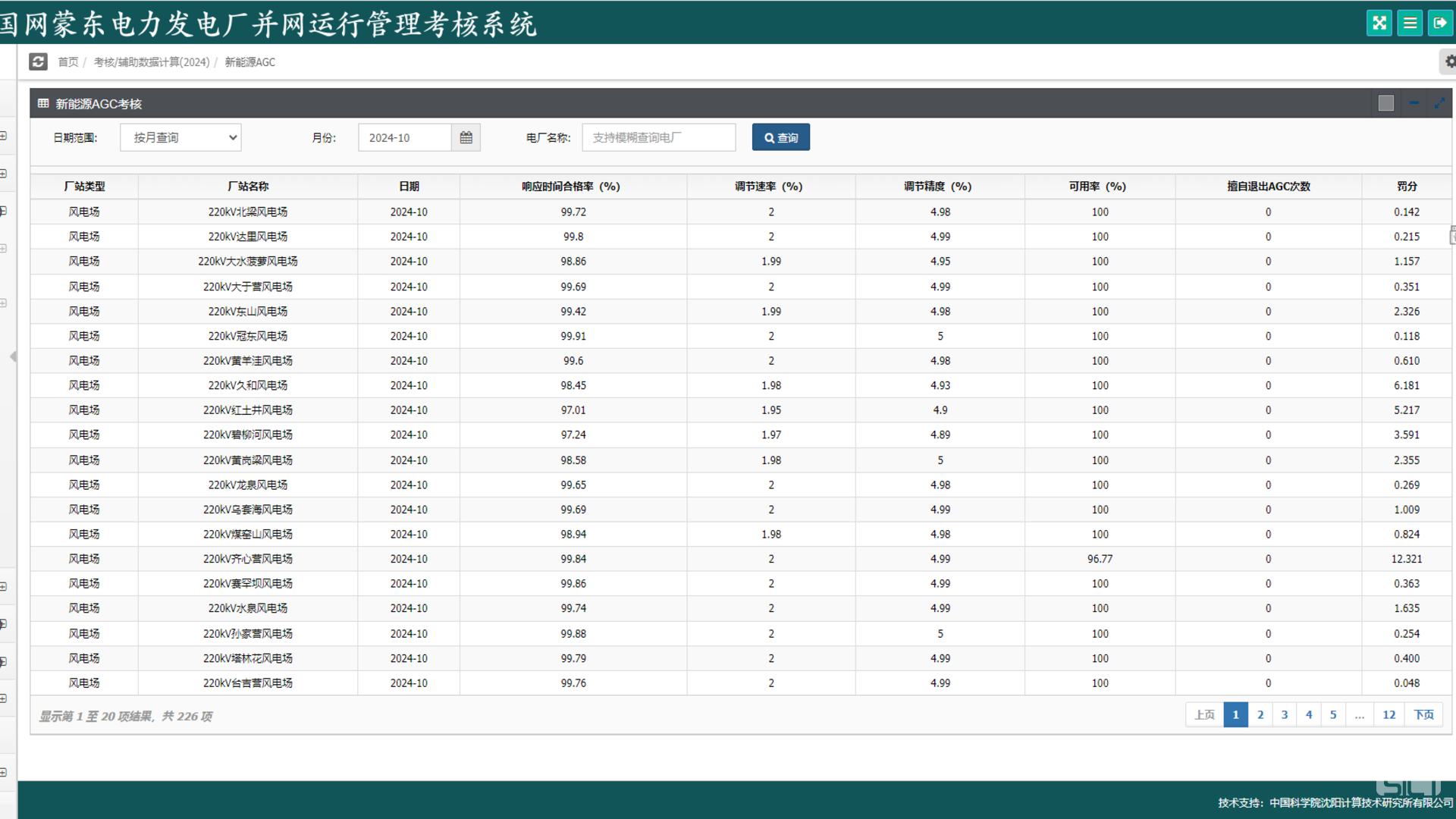Expand the 新能源AGC考核 panel to fullscreen

point(1439,103)
